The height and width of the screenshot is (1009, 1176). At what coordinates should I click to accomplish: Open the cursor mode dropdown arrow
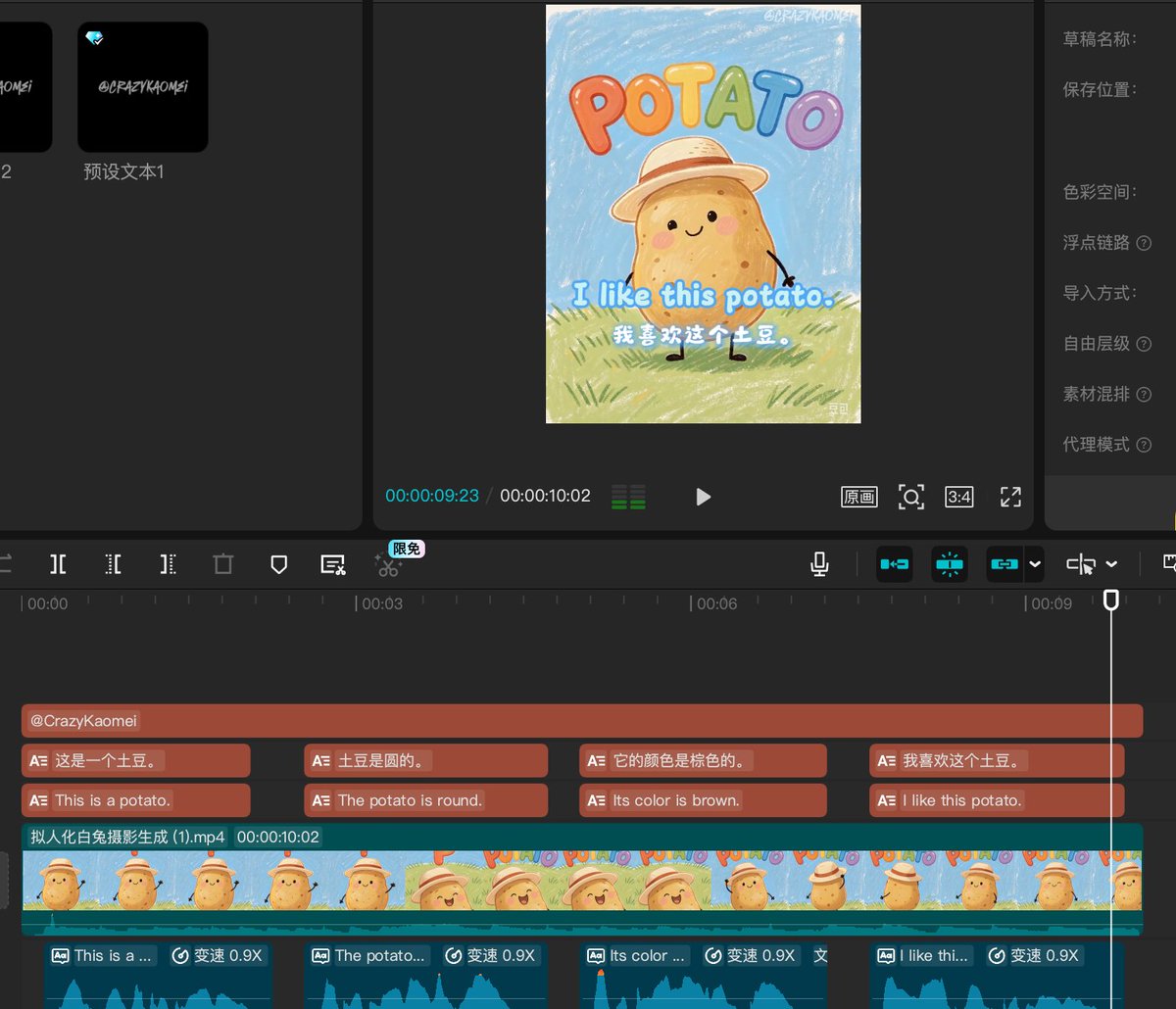pos(1111,564)
